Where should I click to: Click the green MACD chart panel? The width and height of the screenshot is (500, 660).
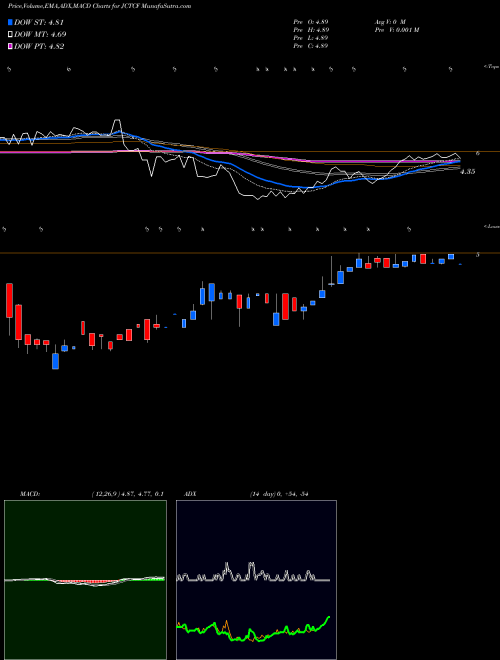[85, 580]
